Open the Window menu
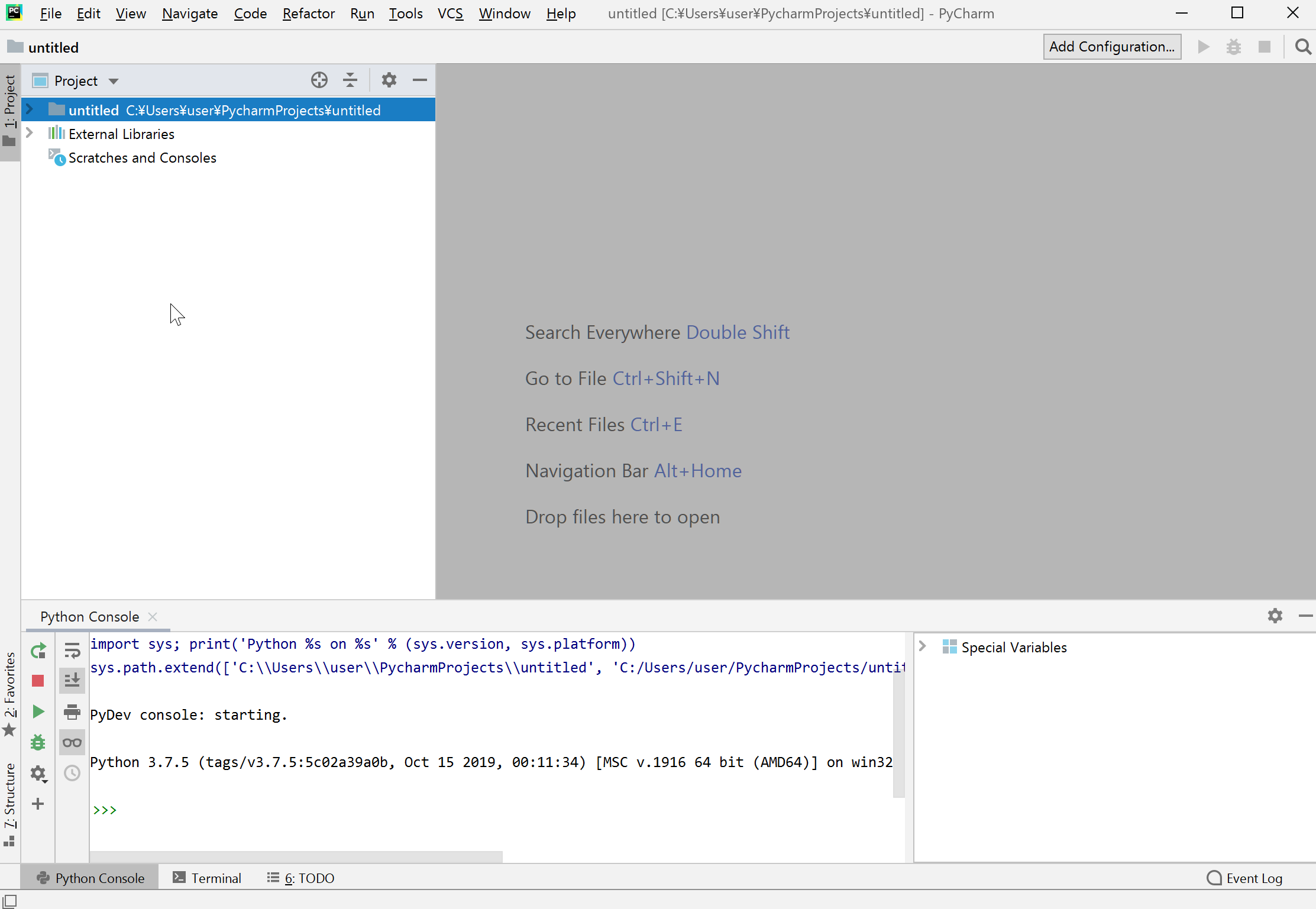 (505, 13)
